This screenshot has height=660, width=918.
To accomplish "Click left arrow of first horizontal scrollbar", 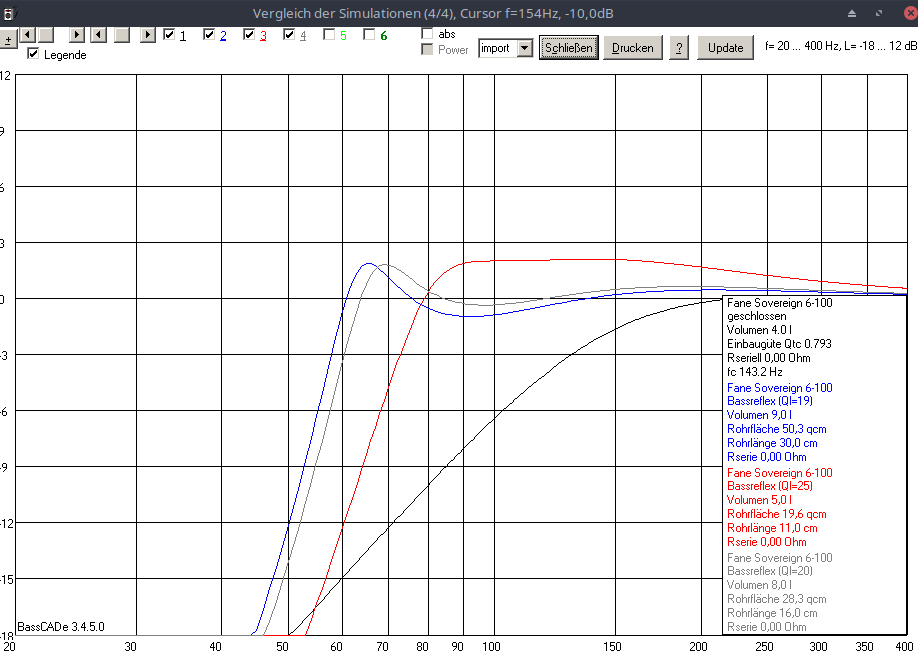I will (x=28, y=35).
